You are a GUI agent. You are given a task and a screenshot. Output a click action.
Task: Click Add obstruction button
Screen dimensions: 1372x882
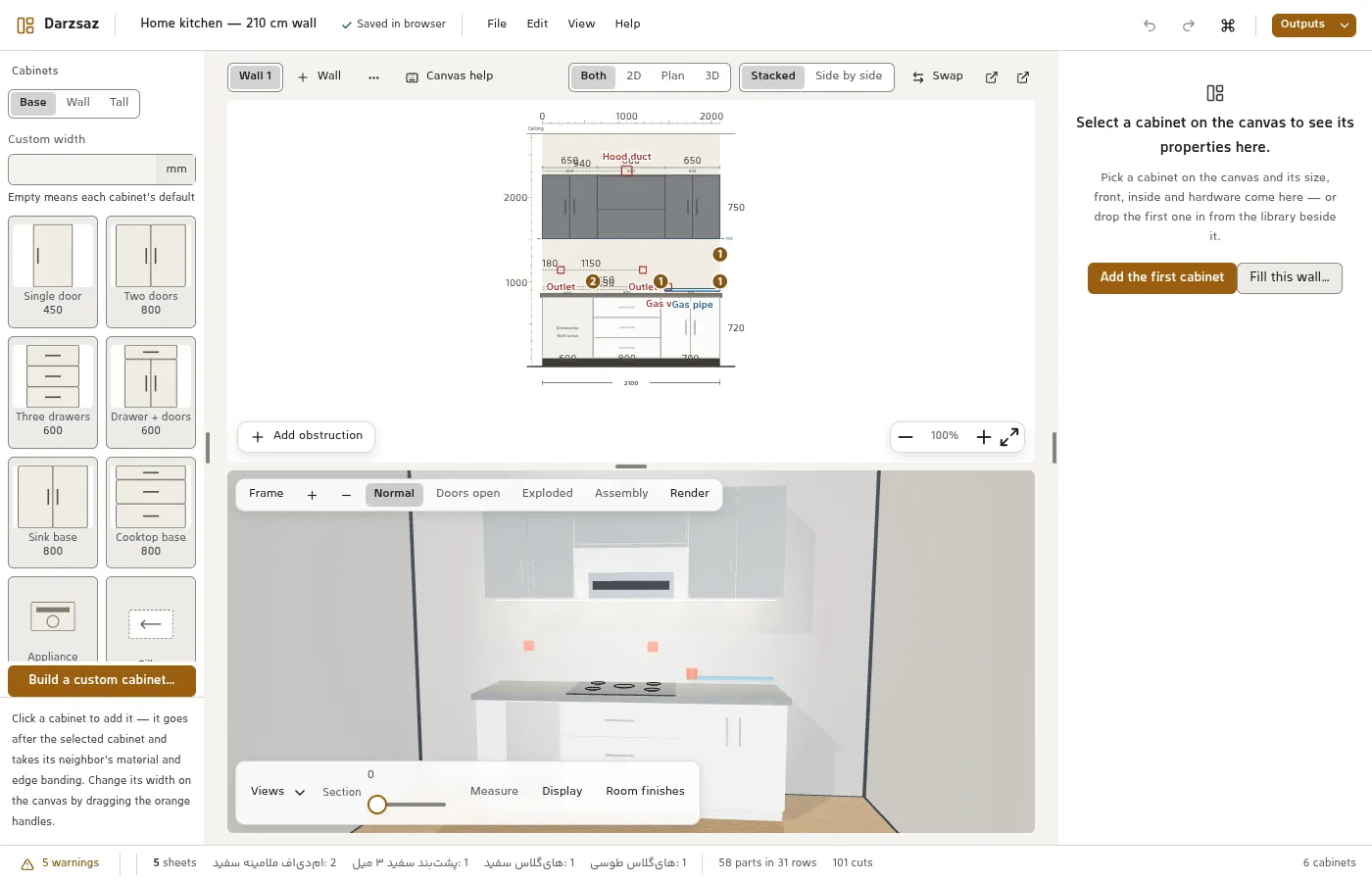tap(307, 436)
